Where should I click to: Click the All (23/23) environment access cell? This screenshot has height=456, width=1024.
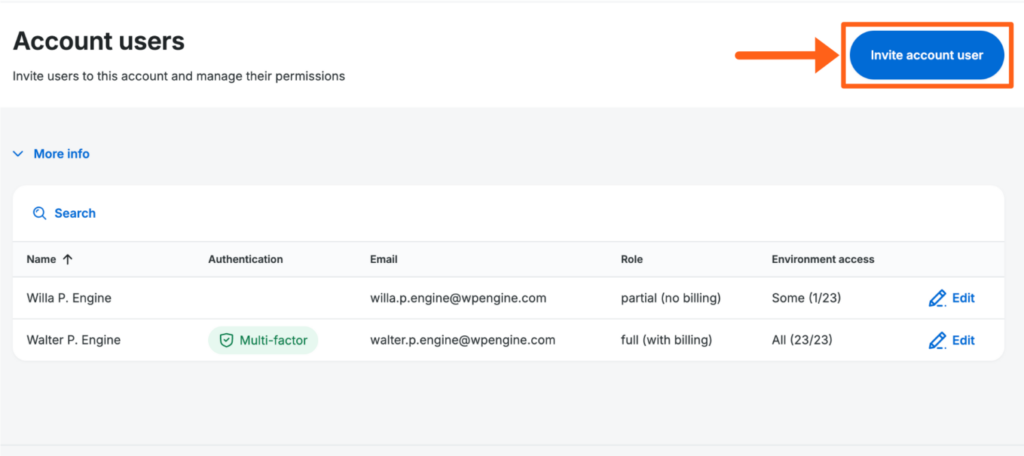(x=802, y=340)
